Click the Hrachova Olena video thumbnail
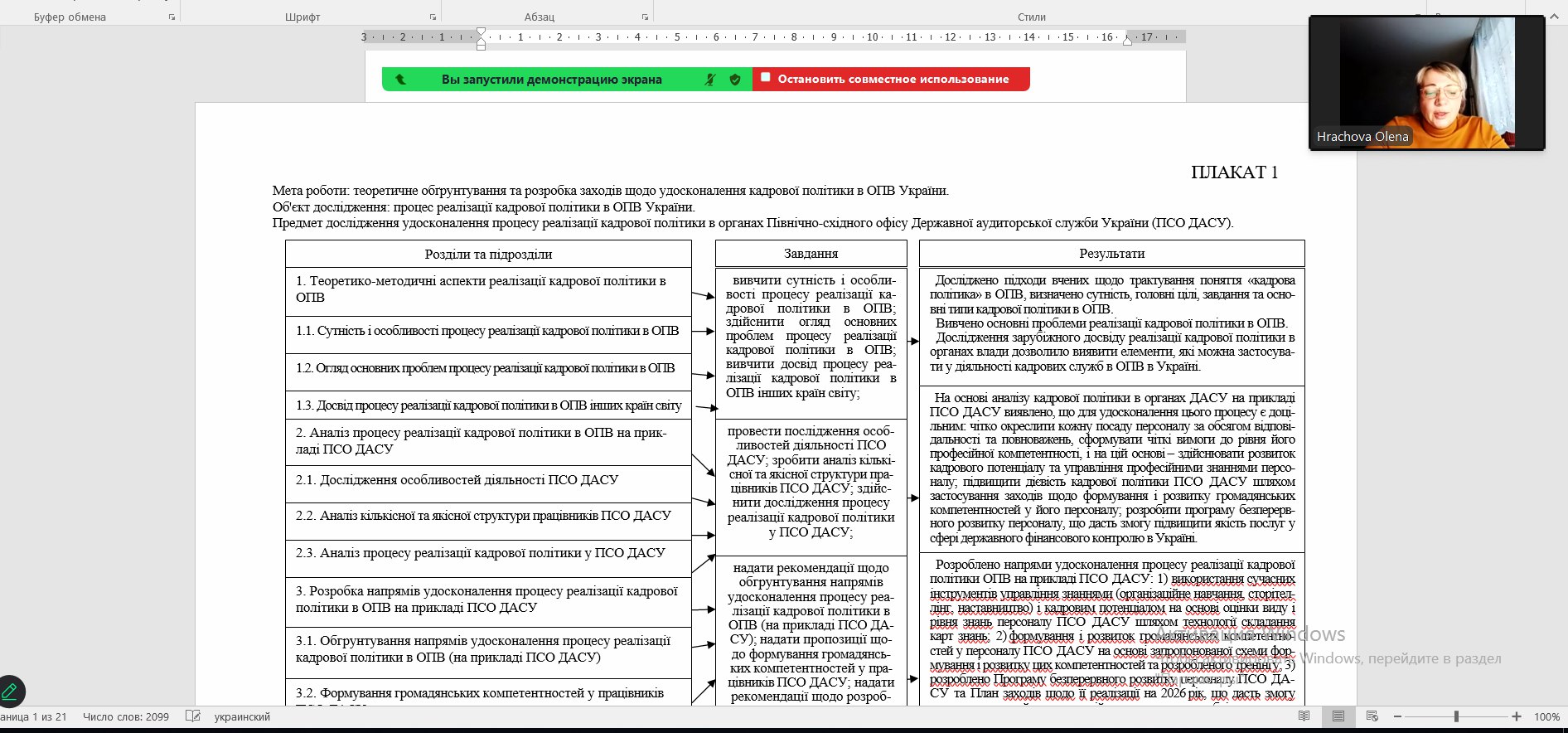 point(1426,83)
